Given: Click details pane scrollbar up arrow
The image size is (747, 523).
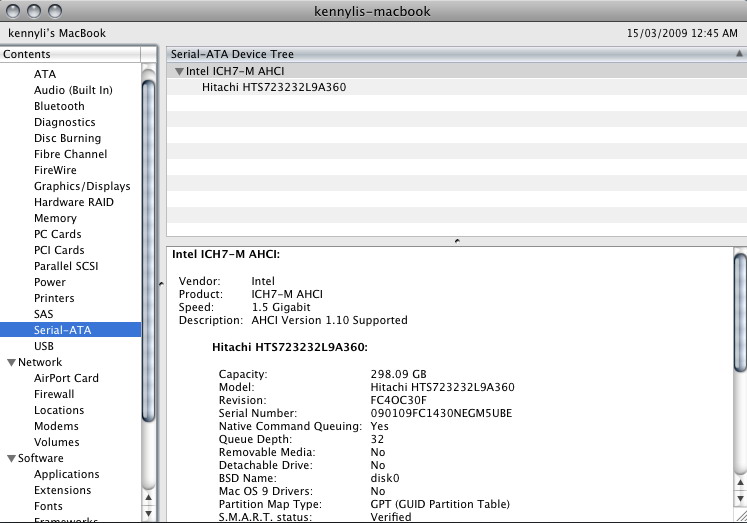Looking at the screenshot, I should (x=740, y=483).
